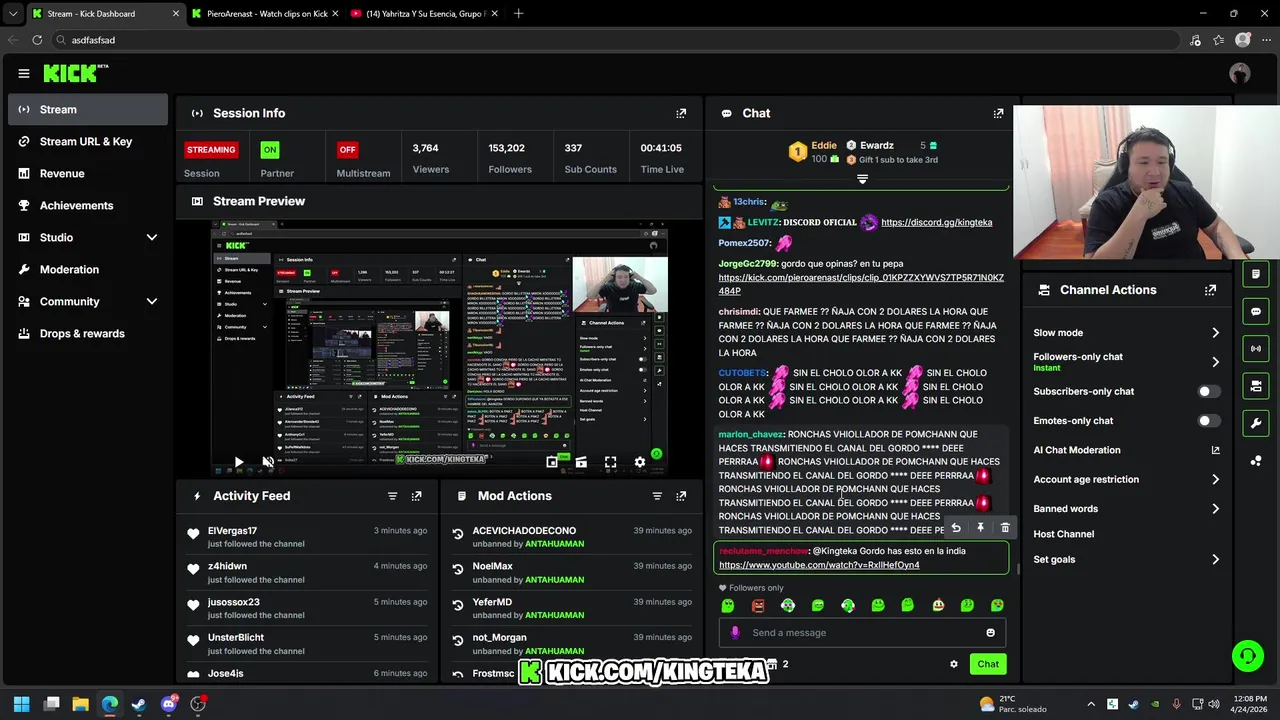The image size is (1280, 720).
Task: Click ElVergas17 in the Activity Feed
Action: point(232,531)
